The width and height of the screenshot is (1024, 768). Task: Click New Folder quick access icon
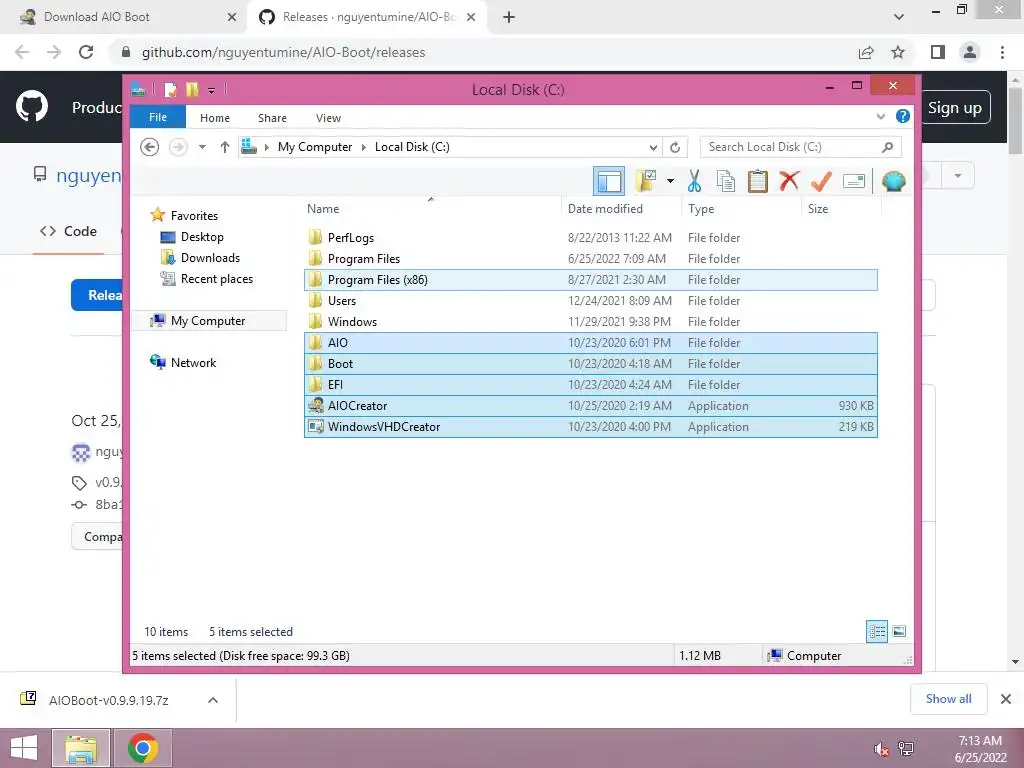[x=192, y=89]
